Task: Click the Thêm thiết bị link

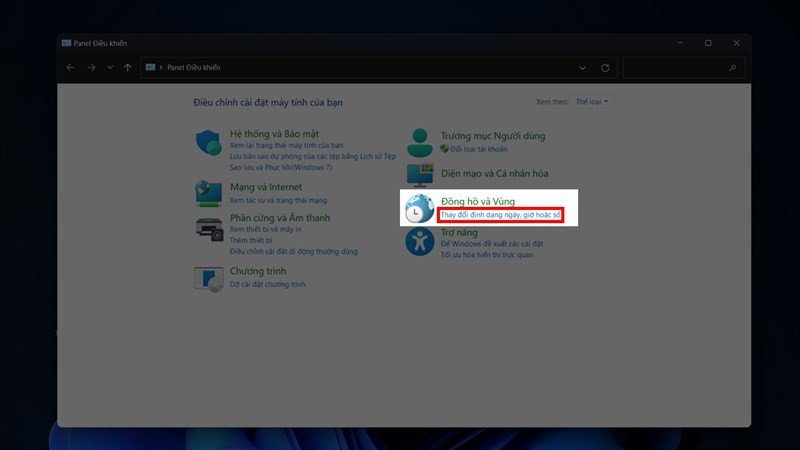Action: [x=251, y=240]
